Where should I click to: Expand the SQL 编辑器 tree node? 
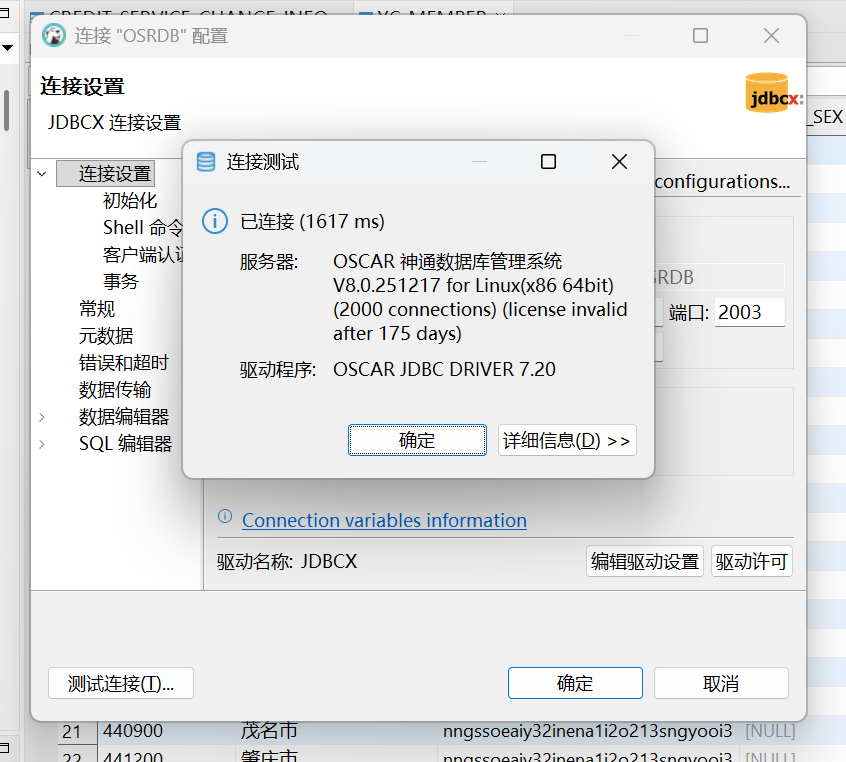tap(42, 444)
